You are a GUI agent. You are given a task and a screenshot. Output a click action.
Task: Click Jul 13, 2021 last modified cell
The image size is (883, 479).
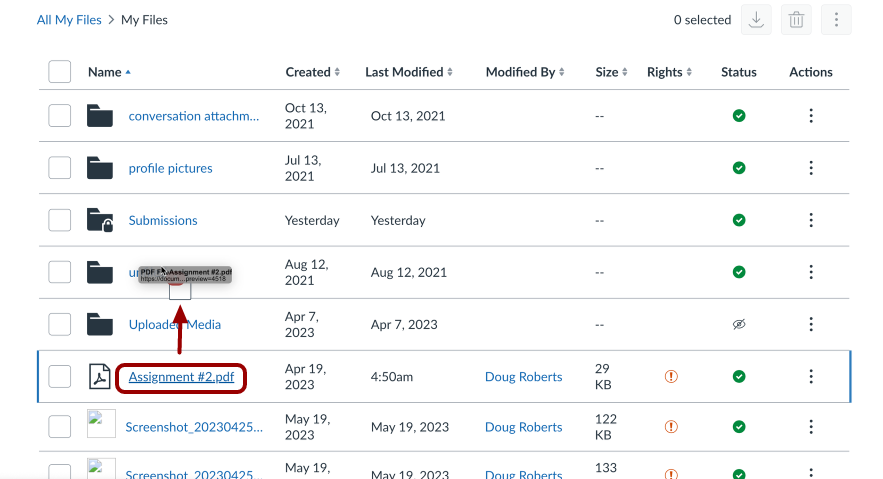point(405,168)
